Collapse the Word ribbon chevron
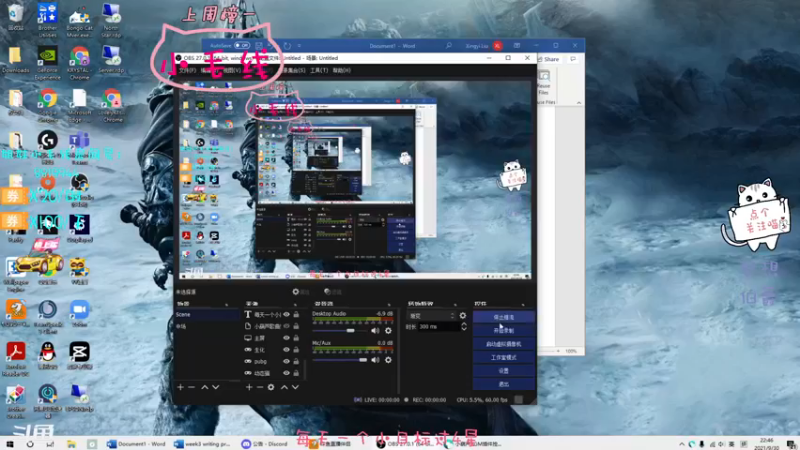This screenshot has height=450, width=800. (579, 103)
